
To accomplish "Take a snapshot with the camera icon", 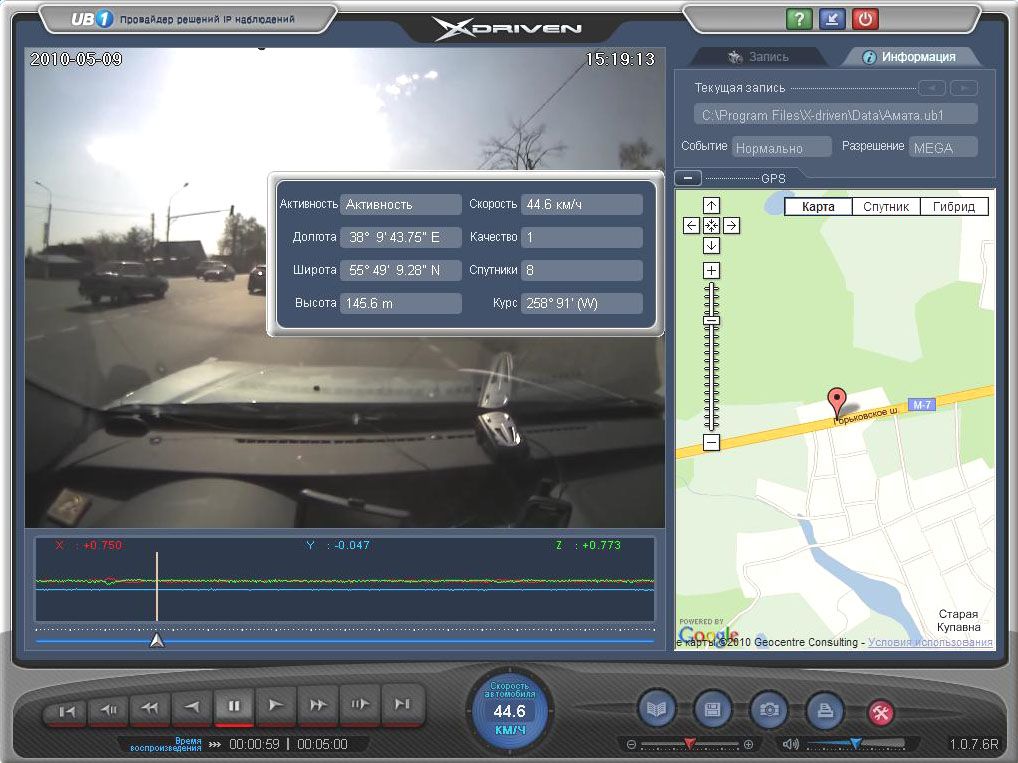I will (x=769, y=710).
